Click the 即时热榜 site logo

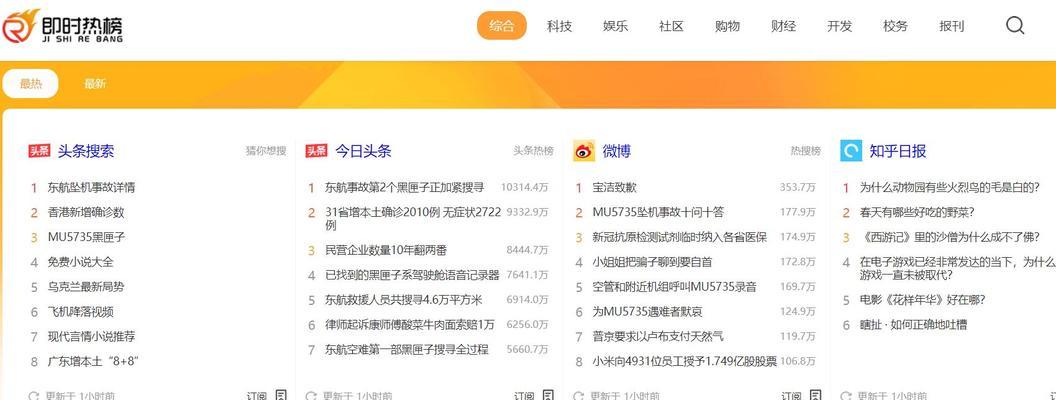point(62,27)
